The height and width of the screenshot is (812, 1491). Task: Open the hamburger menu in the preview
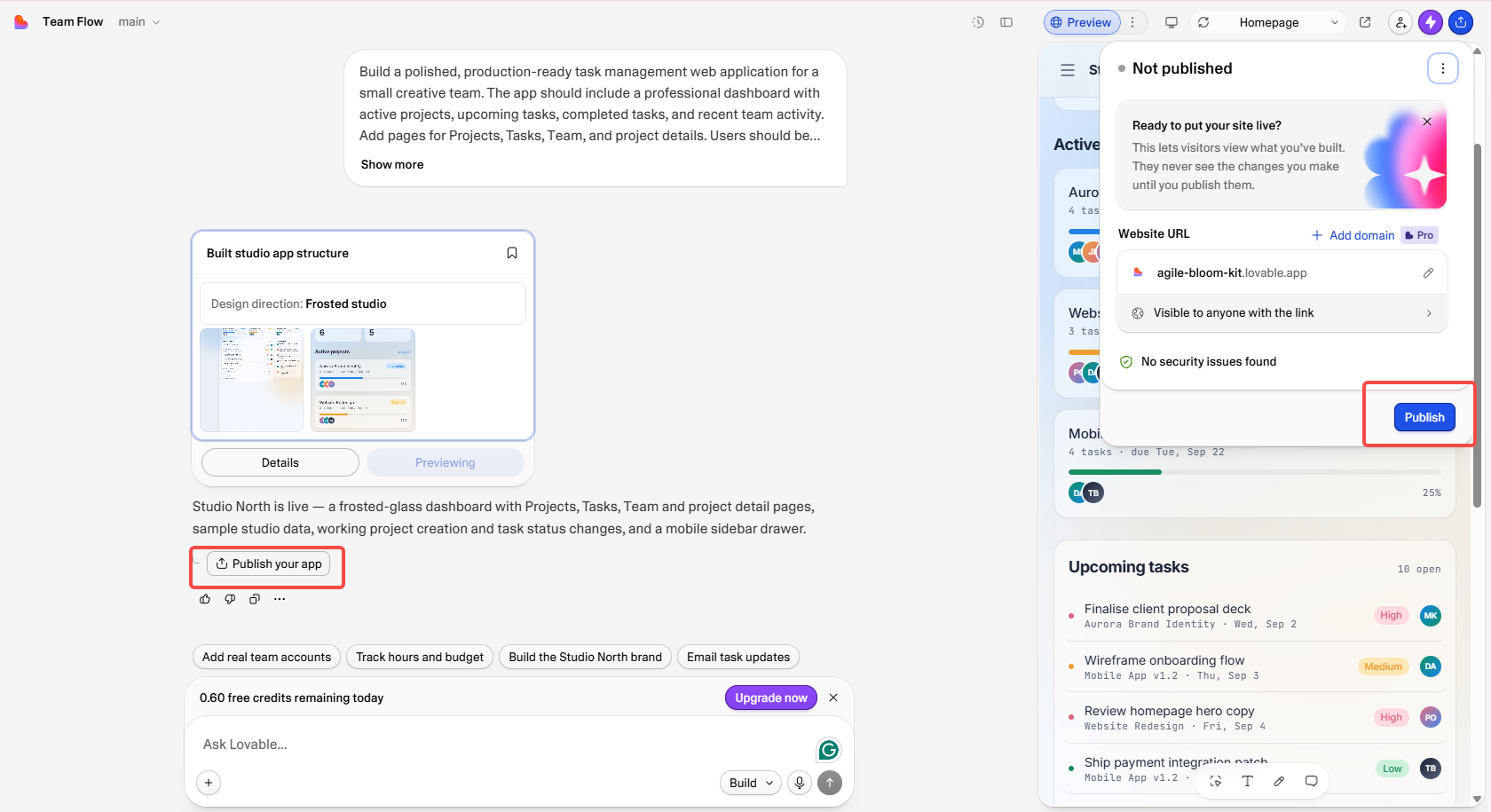[x=1068, y=70]
